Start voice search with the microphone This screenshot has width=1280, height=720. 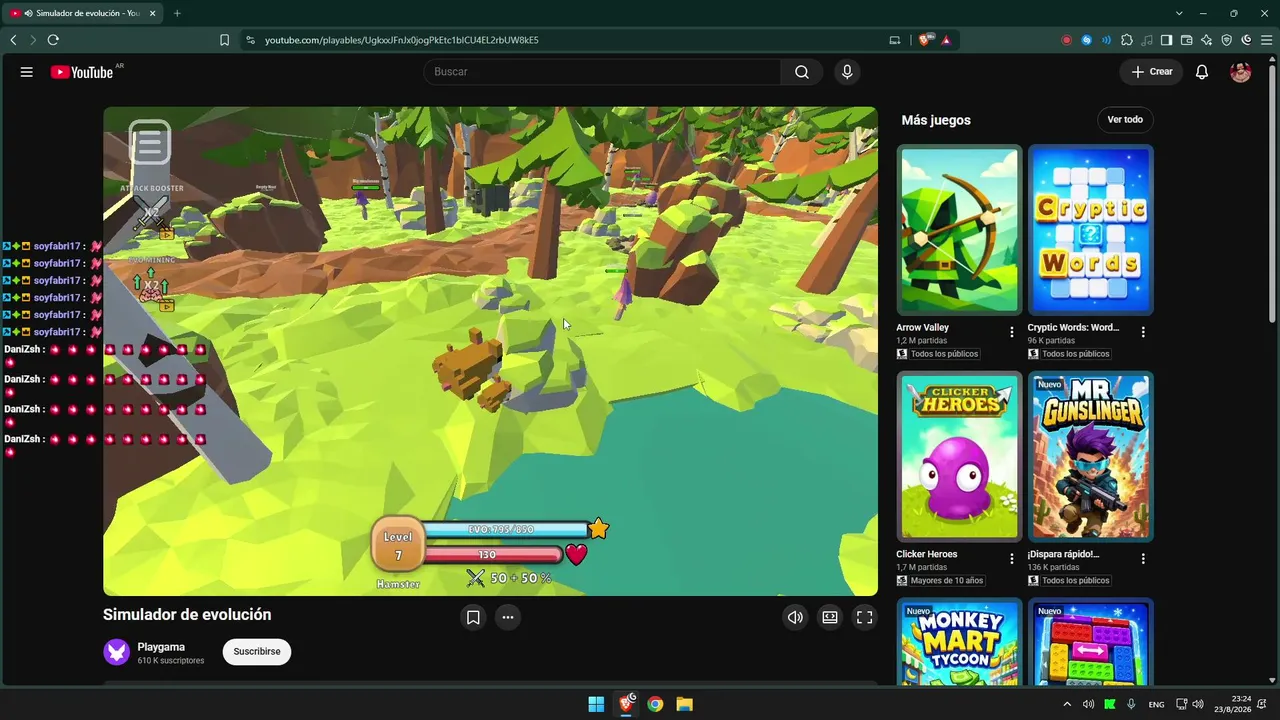click(x=847, y=72)
